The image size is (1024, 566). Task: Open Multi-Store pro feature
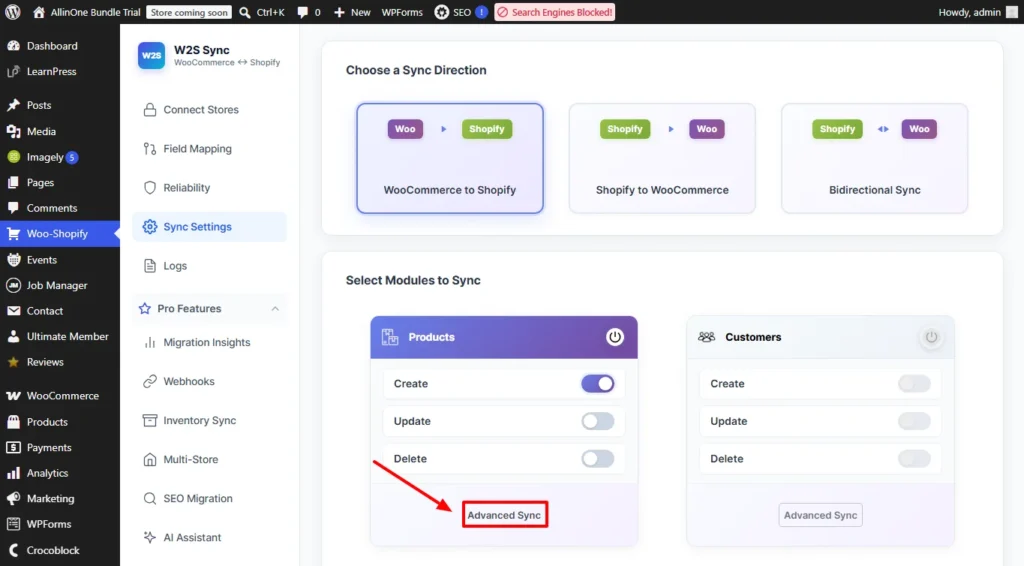point(209,460)
